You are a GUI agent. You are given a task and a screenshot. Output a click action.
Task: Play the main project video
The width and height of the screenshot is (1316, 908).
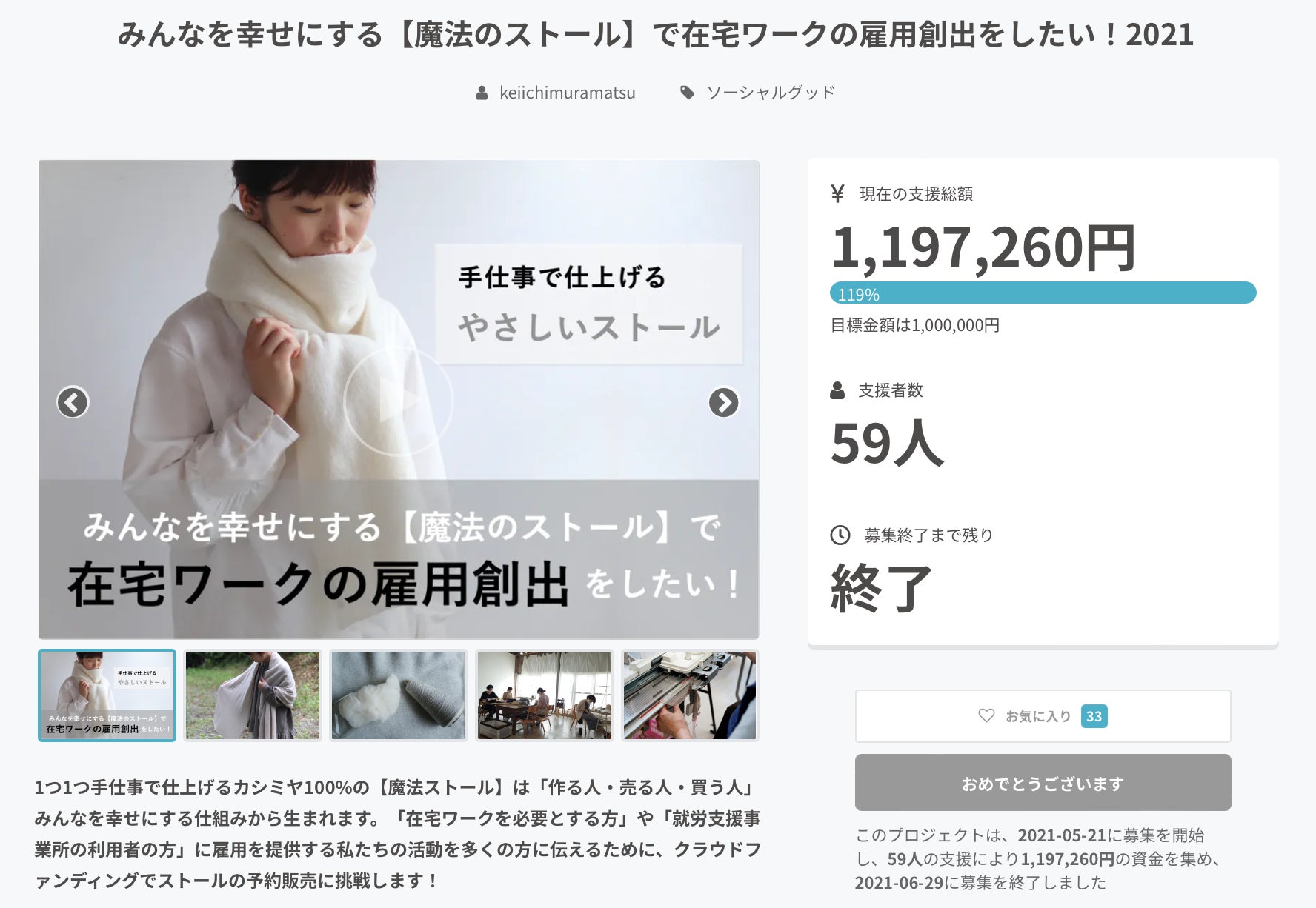pos(399,401)
